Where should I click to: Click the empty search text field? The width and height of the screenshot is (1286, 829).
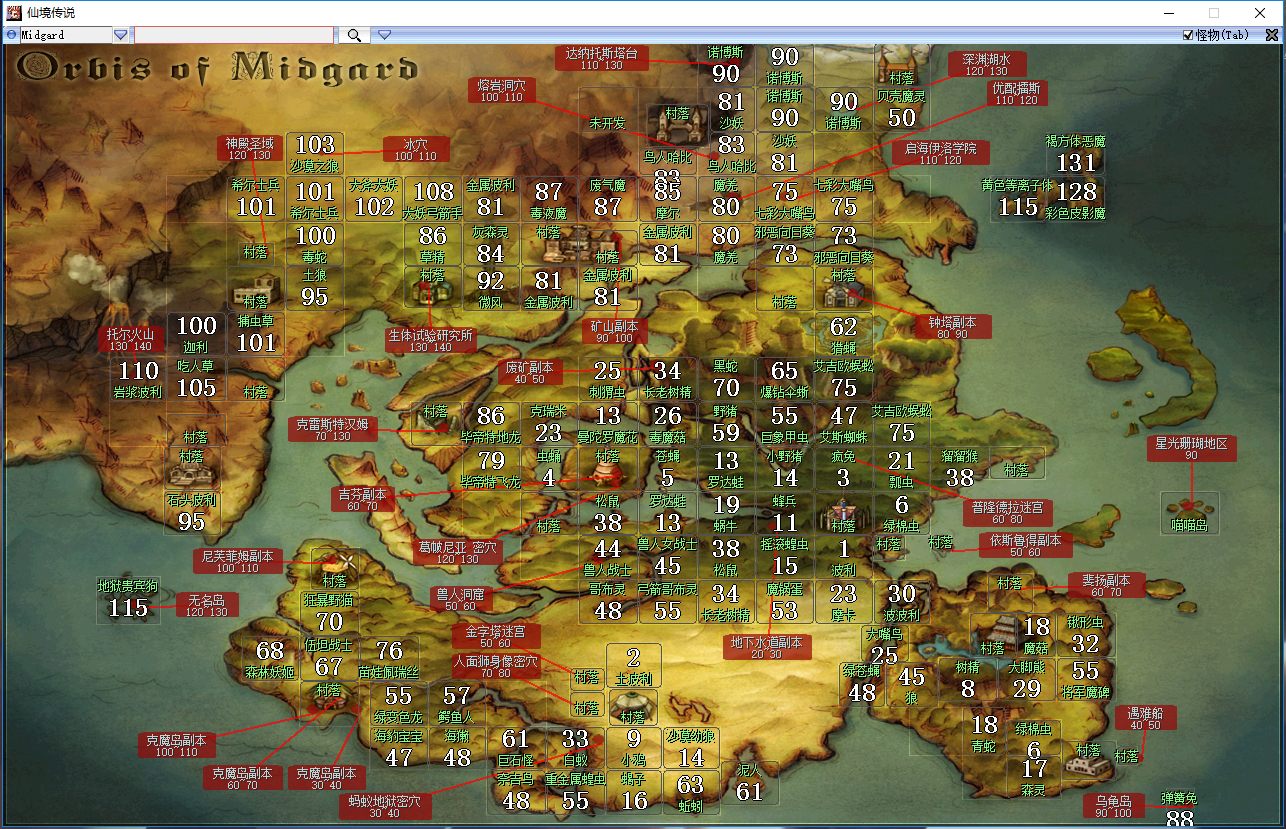pyautogui.click(x=233, y=35)
